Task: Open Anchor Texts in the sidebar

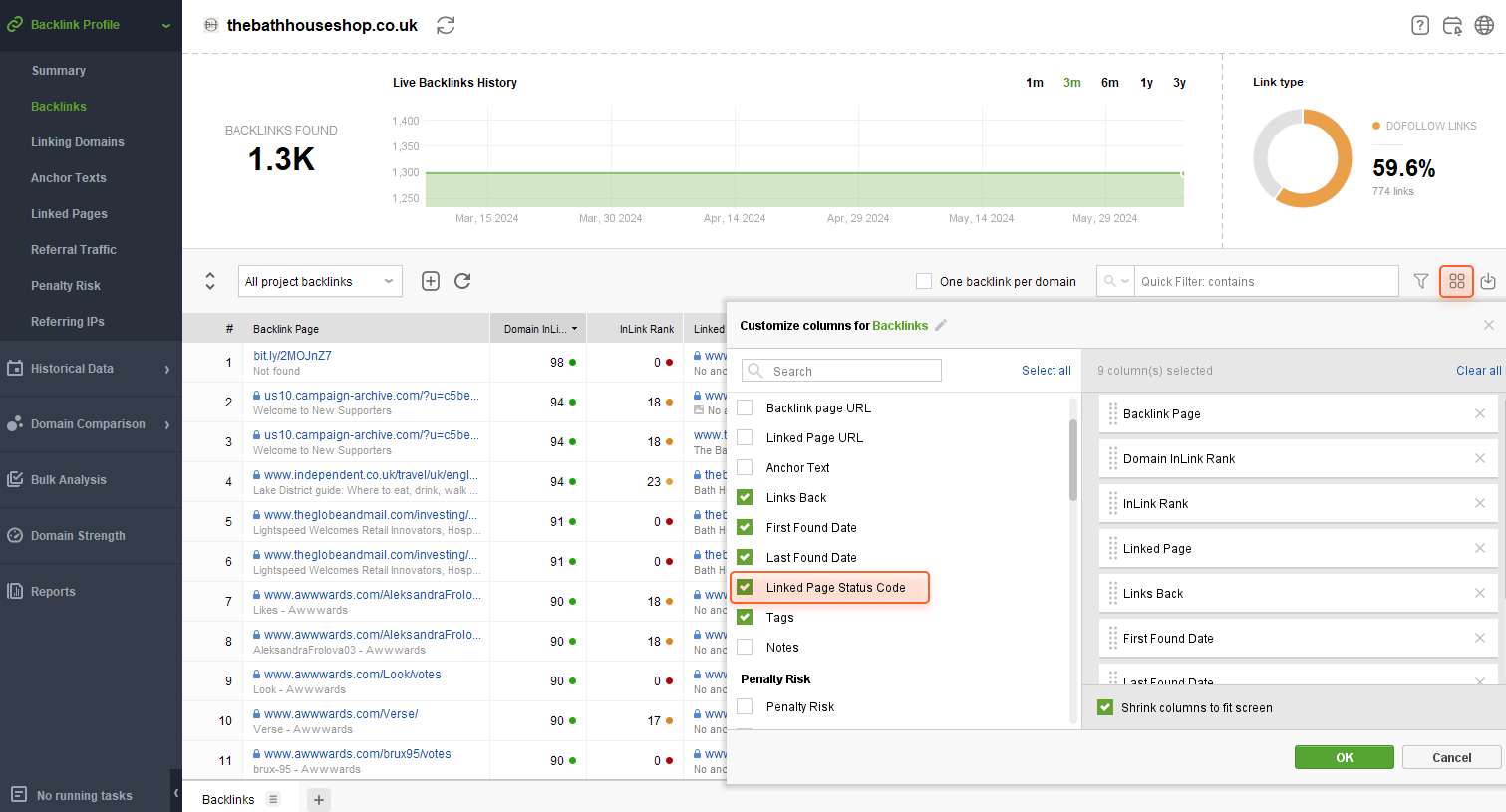Action: [x=69, y=178]
